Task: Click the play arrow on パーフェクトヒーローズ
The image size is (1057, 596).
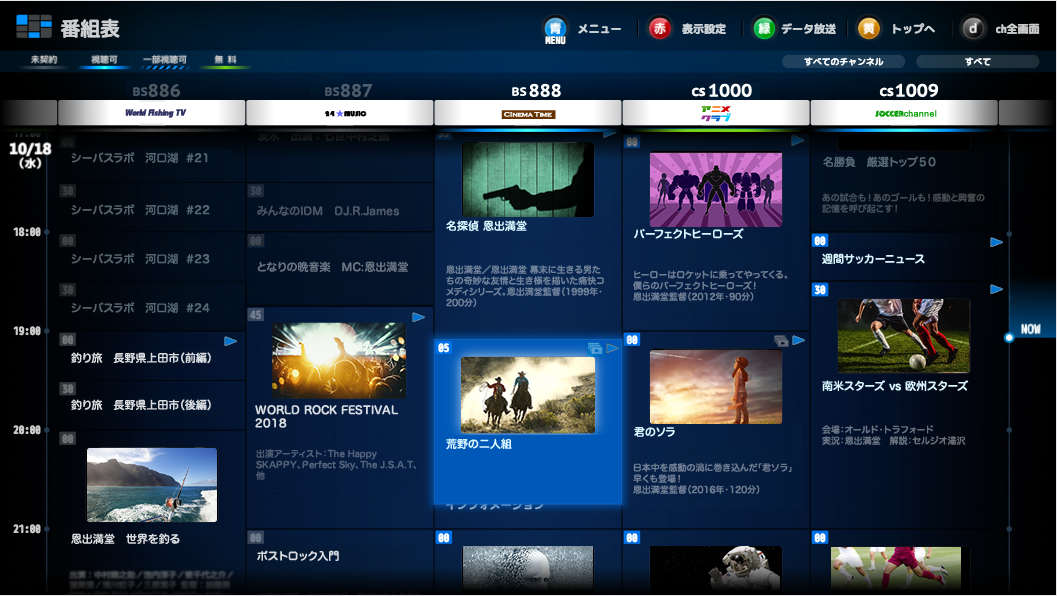Action: [x=798, y=141]
